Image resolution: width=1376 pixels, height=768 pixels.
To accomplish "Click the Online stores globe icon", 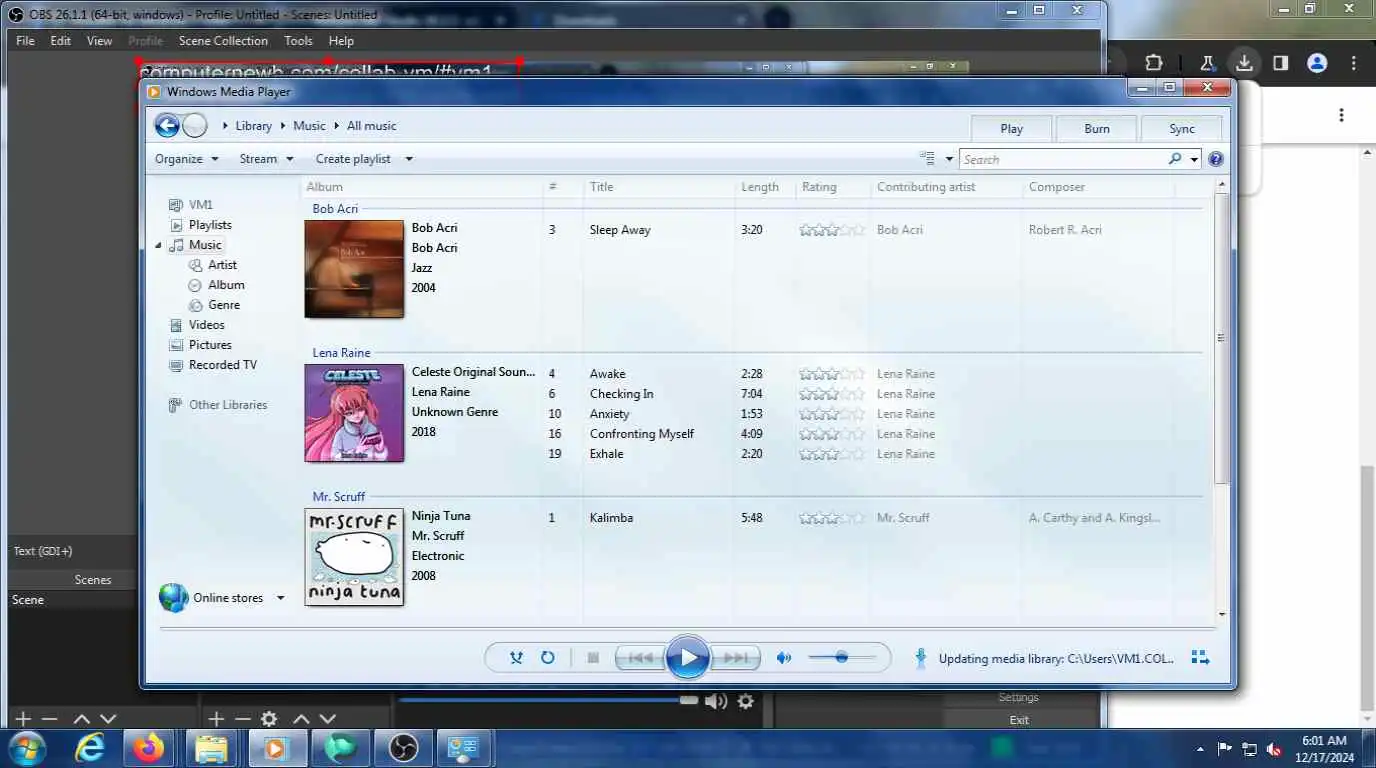I will click(173, 598).
